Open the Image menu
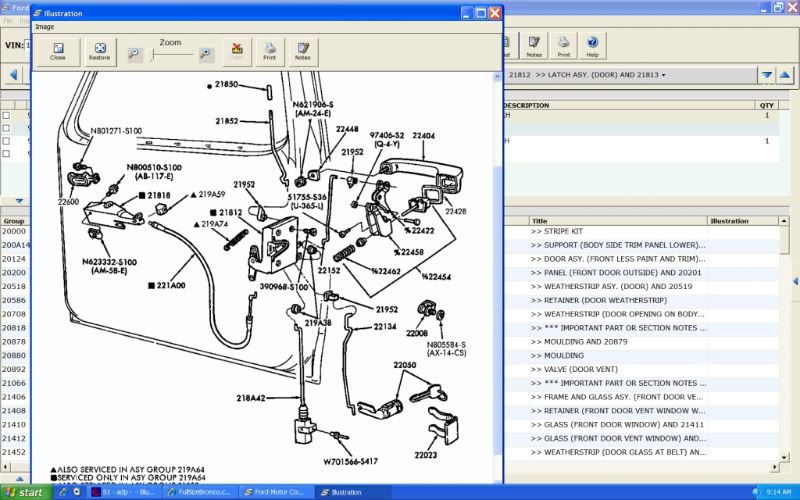 pyautogui.click(x=45, y=27)
